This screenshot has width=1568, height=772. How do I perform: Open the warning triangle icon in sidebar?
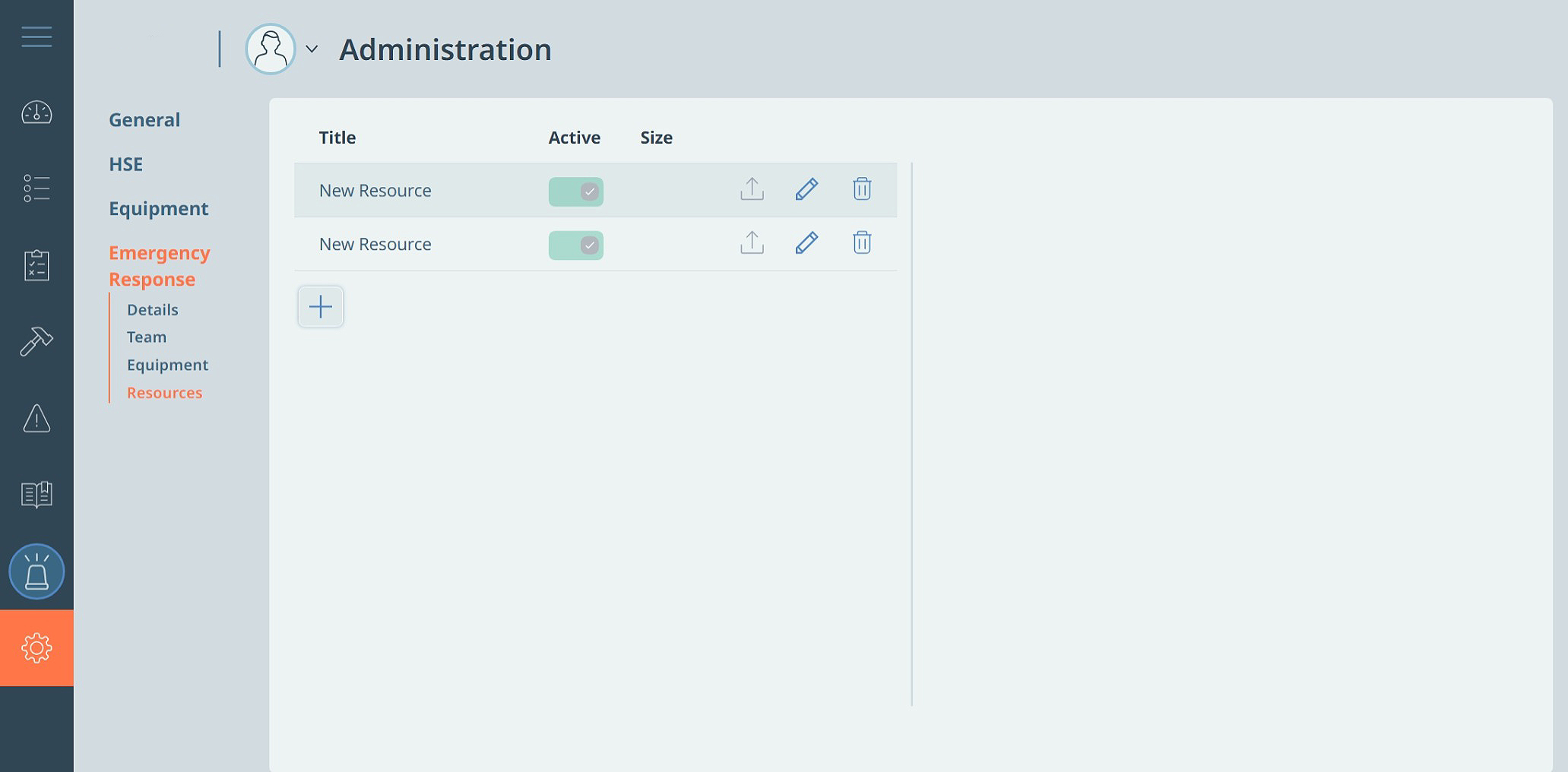[36, 418]
